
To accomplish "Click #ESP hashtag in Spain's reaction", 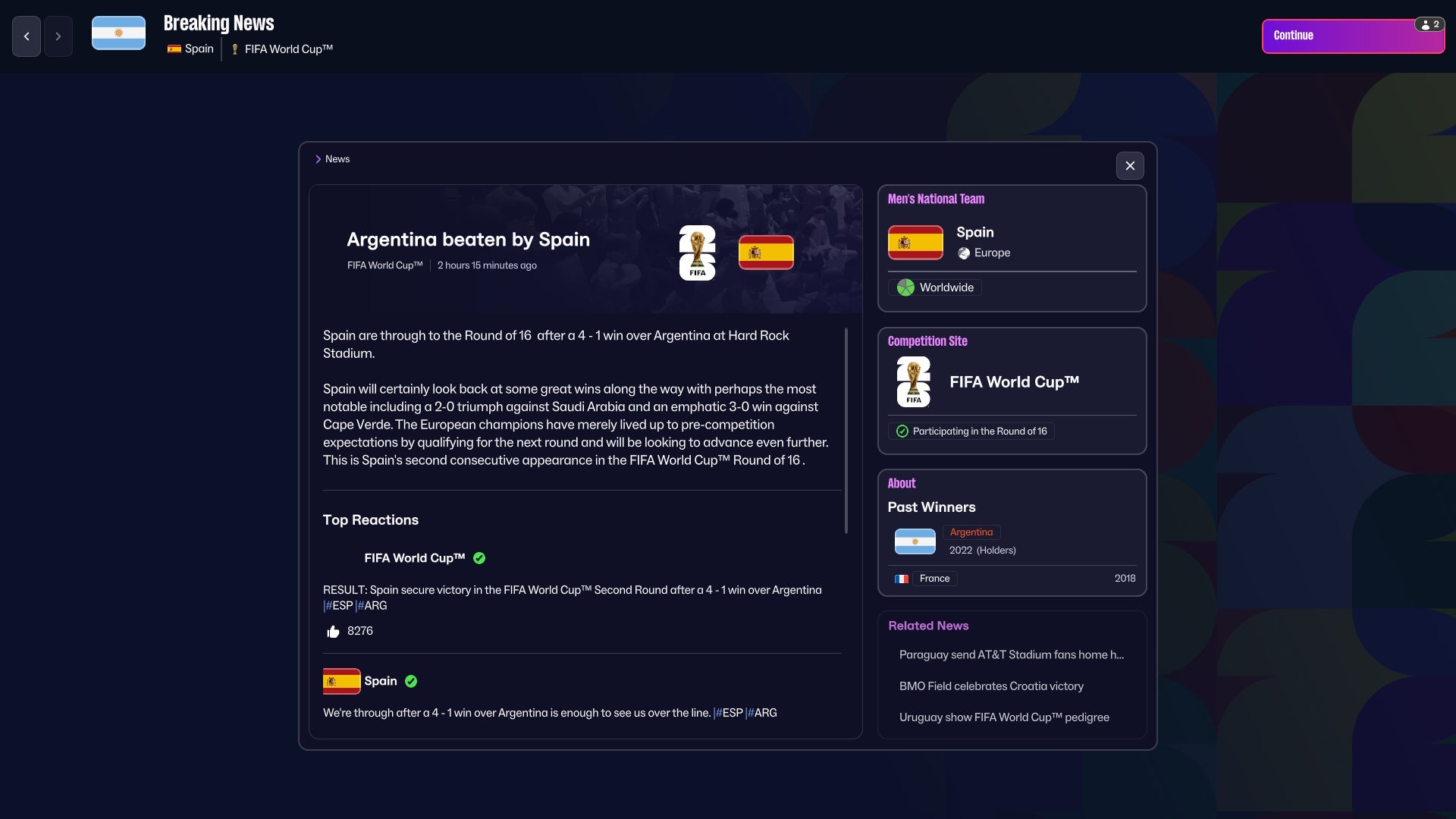I will pos(728,713).
